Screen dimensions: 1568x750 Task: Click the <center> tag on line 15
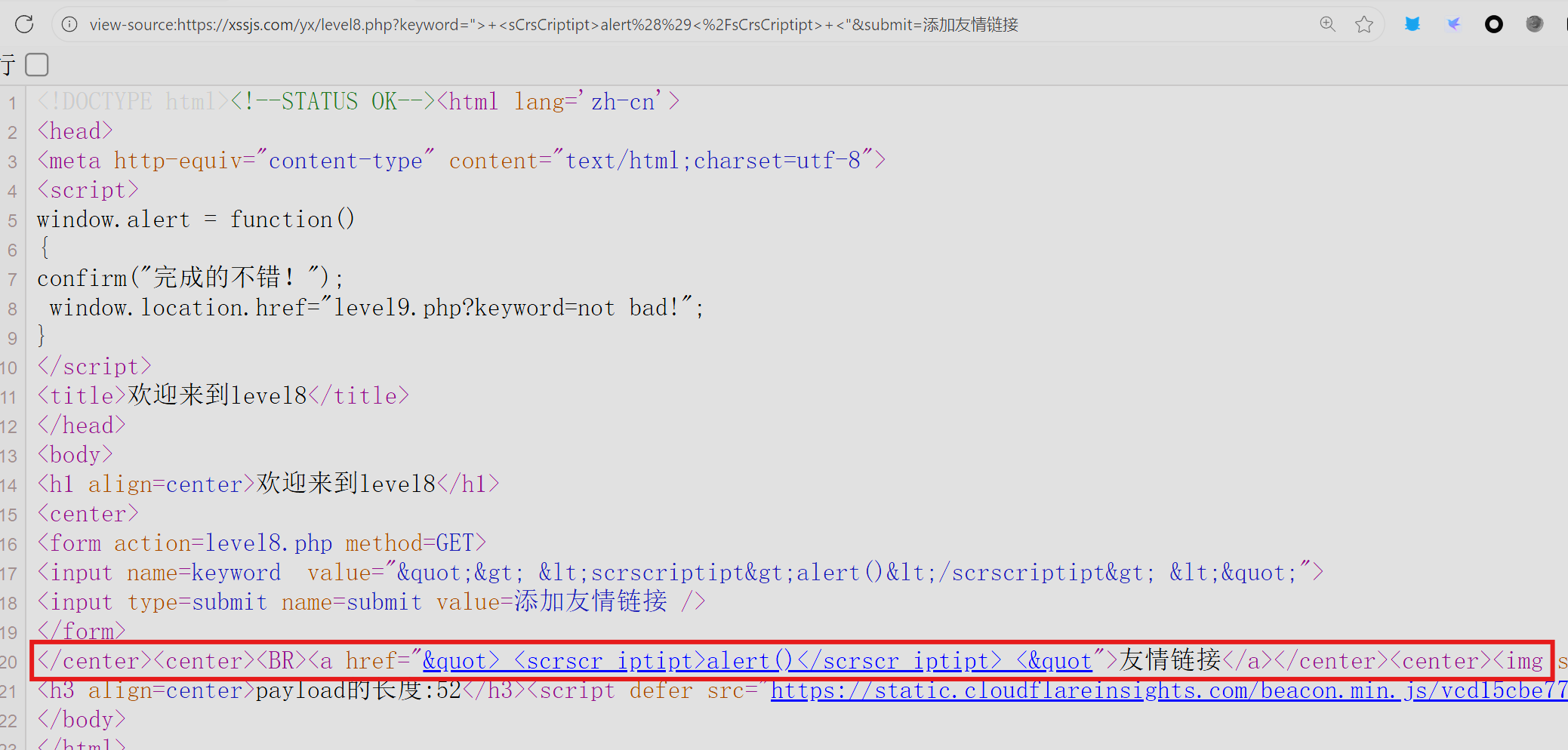pyautogui.click(x=88, y=514)
